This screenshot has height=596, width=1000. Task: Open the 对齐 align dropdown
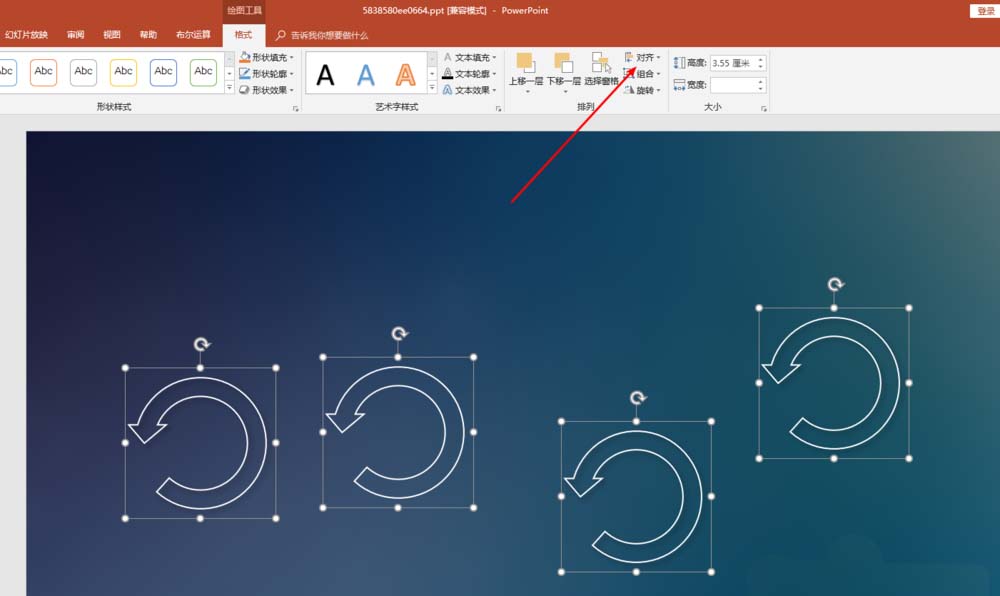642,57
